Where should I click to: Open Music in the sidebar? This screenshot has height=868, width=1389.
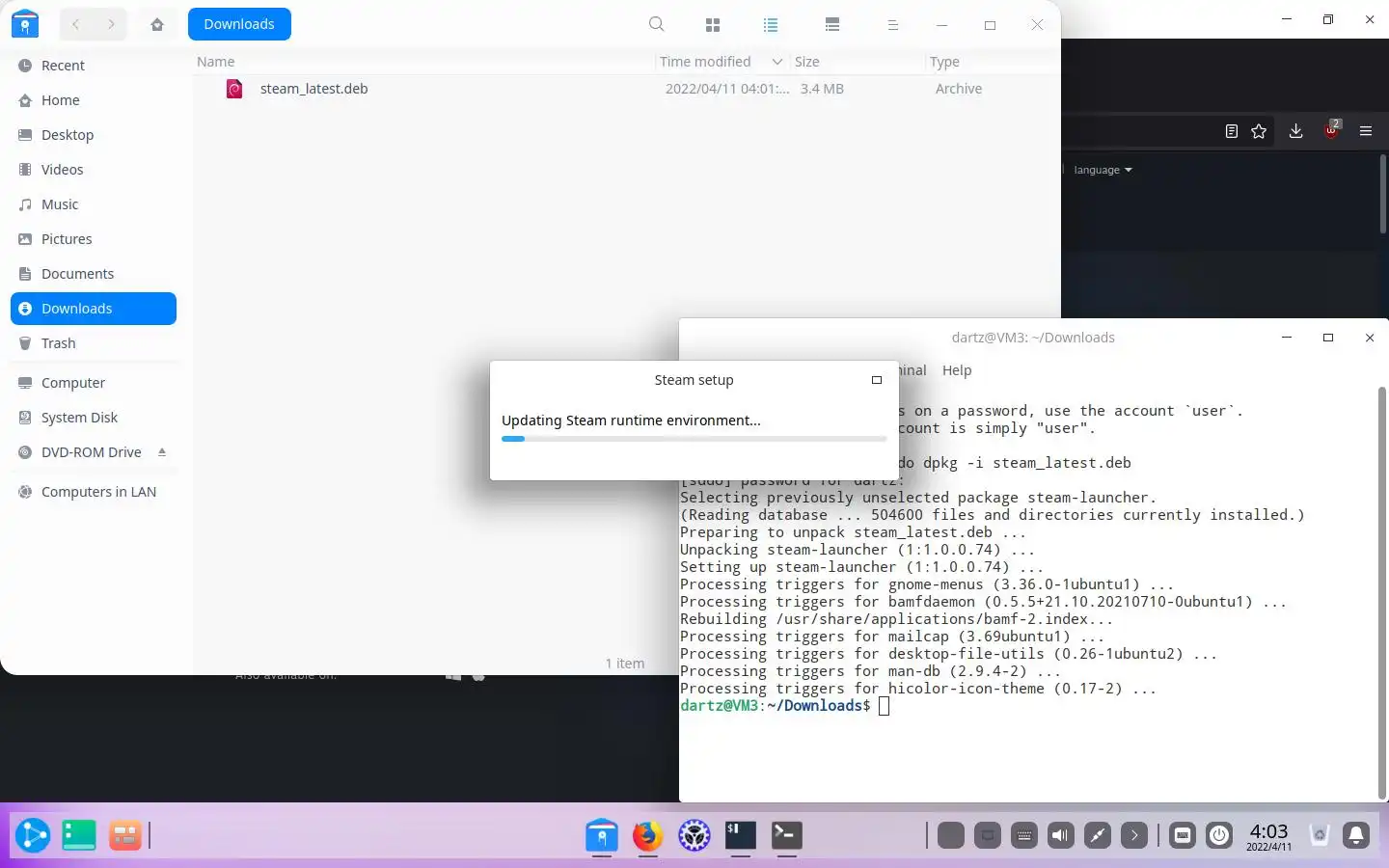[94, 204]
